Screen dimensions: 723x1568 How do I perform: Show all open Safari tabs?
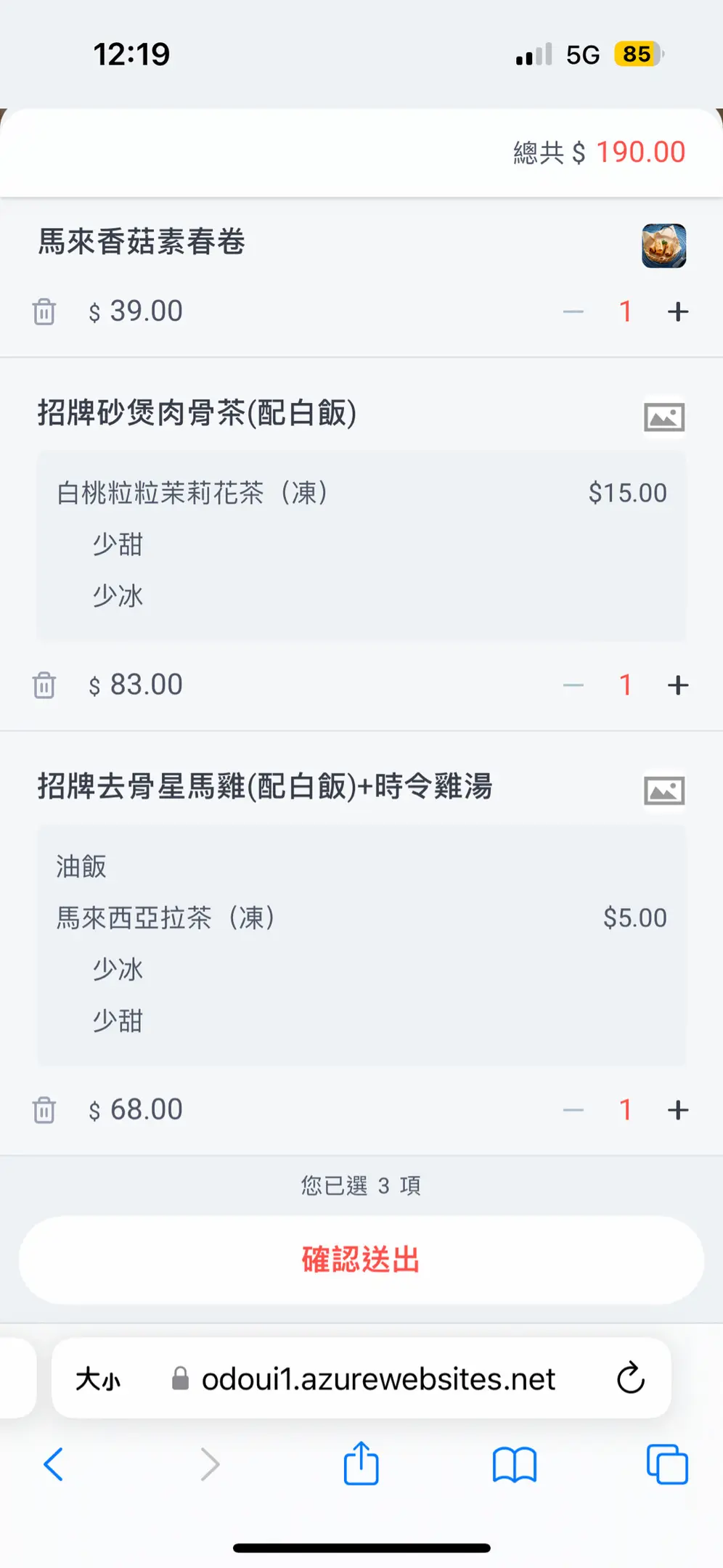click(666, 1464)
